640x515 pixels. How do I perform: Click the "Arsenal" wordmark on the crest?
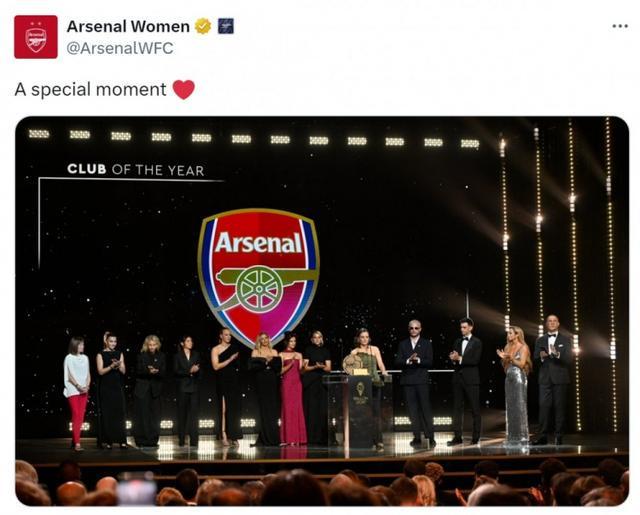(x=258, y=243)
